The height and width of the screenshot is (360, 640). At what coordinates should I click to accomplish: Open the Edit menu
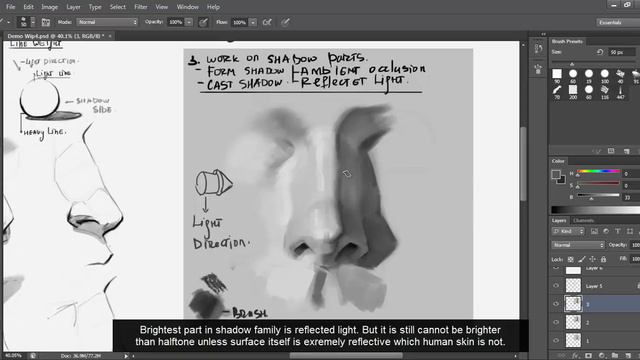28,7
